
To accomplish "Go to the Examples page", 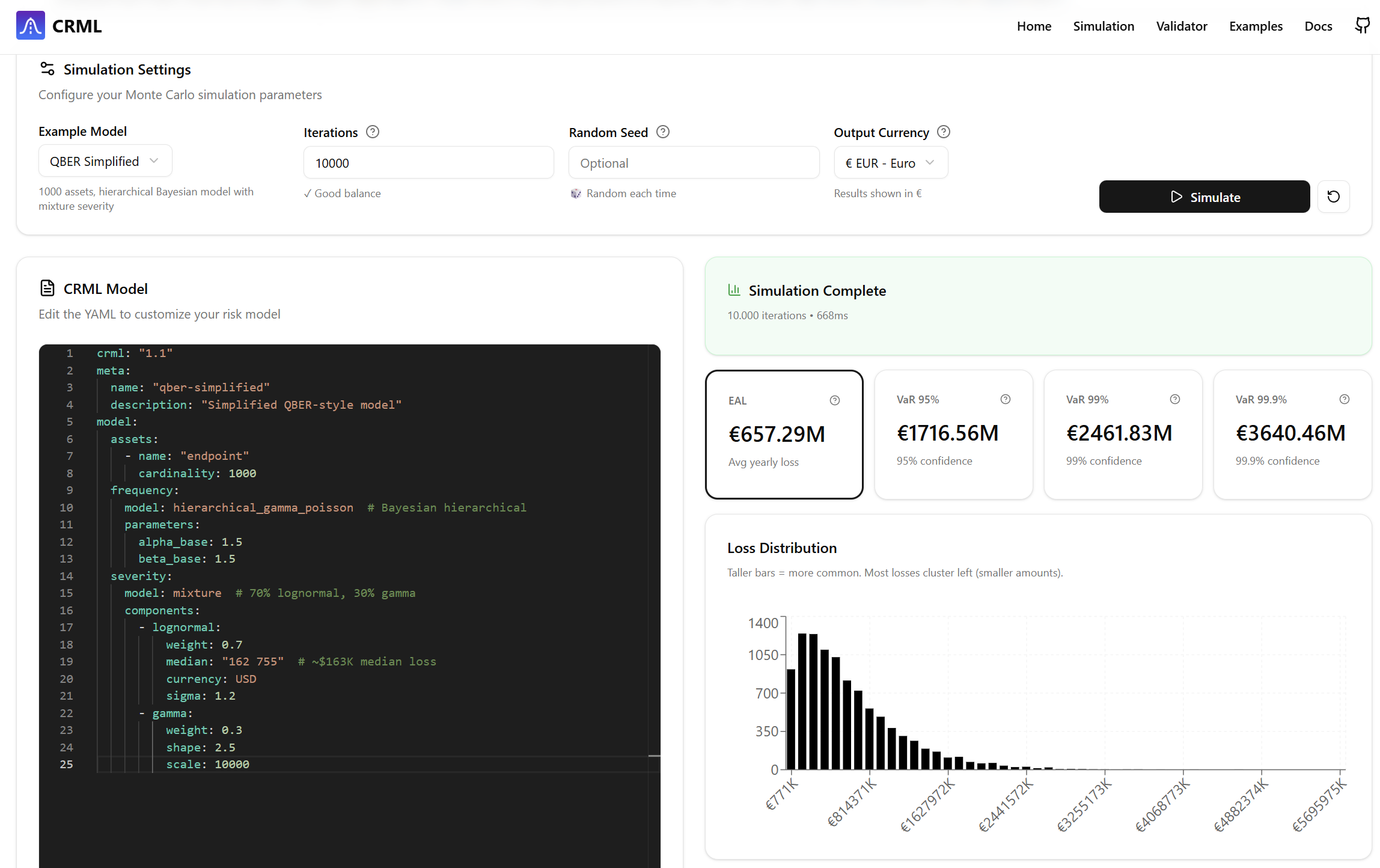I will point(1256,26).
